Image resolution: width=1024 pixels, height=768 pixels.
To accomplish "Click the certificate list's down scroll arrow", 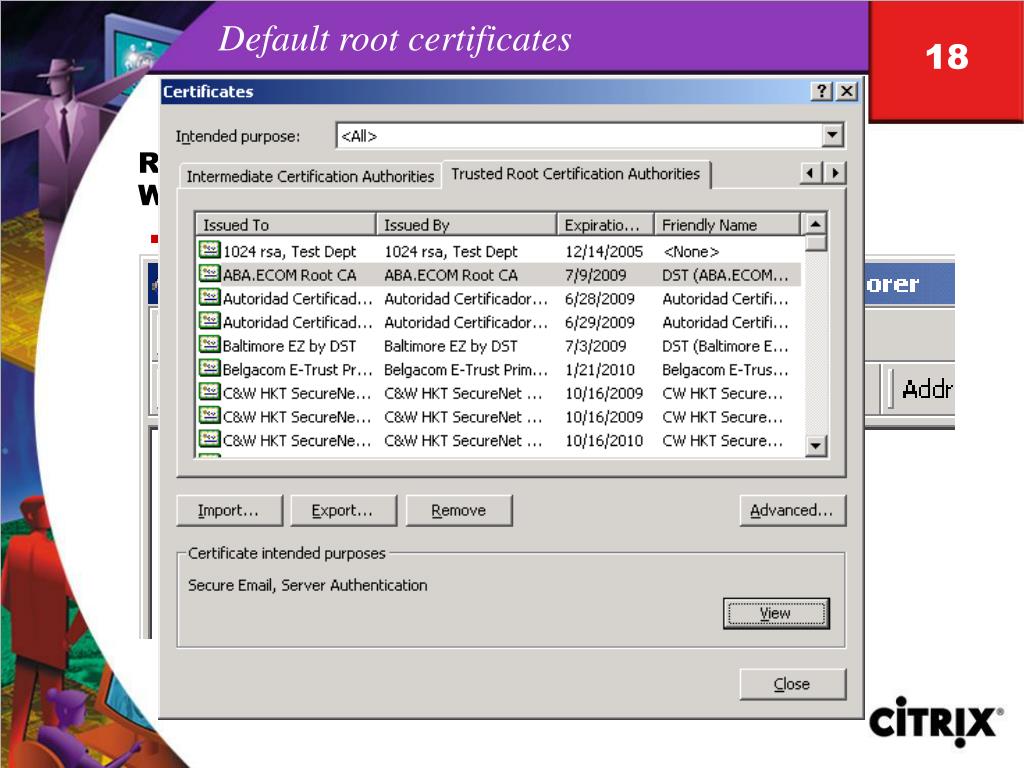I will pos(816,447).
